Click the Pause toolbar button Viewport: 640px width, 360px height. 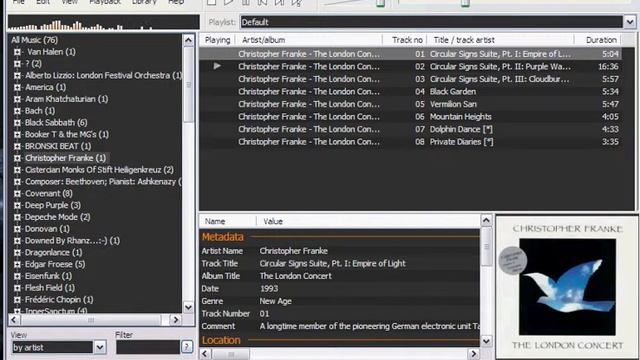pos(246,2)
